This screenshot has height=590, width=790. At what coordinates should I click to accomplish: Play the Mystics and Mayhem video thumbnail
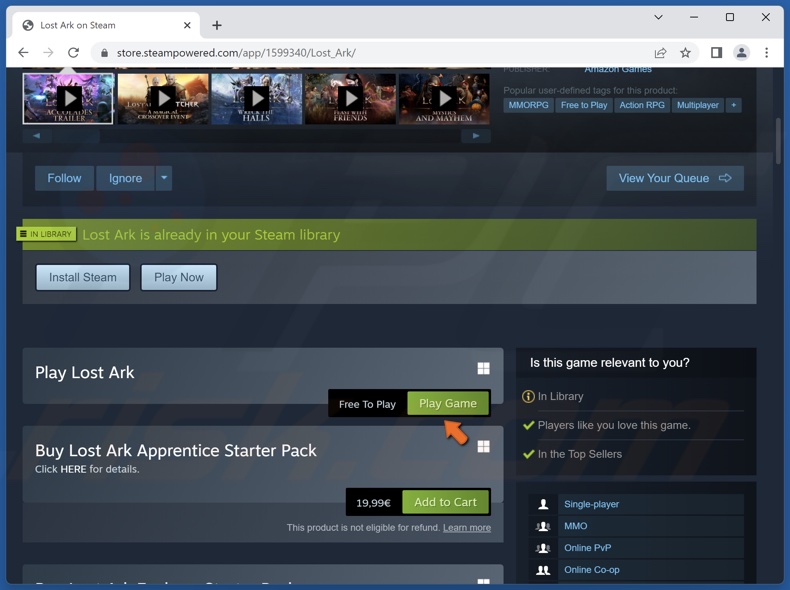click(444, 99)
